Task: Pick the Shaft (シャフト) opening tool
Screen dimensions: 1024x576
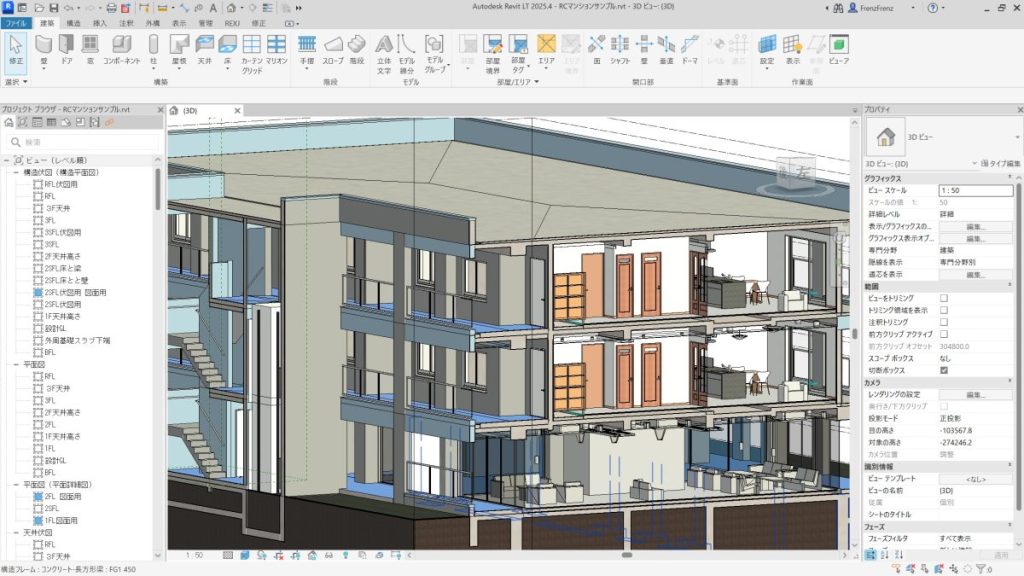Action: click(x=620, y=48)
